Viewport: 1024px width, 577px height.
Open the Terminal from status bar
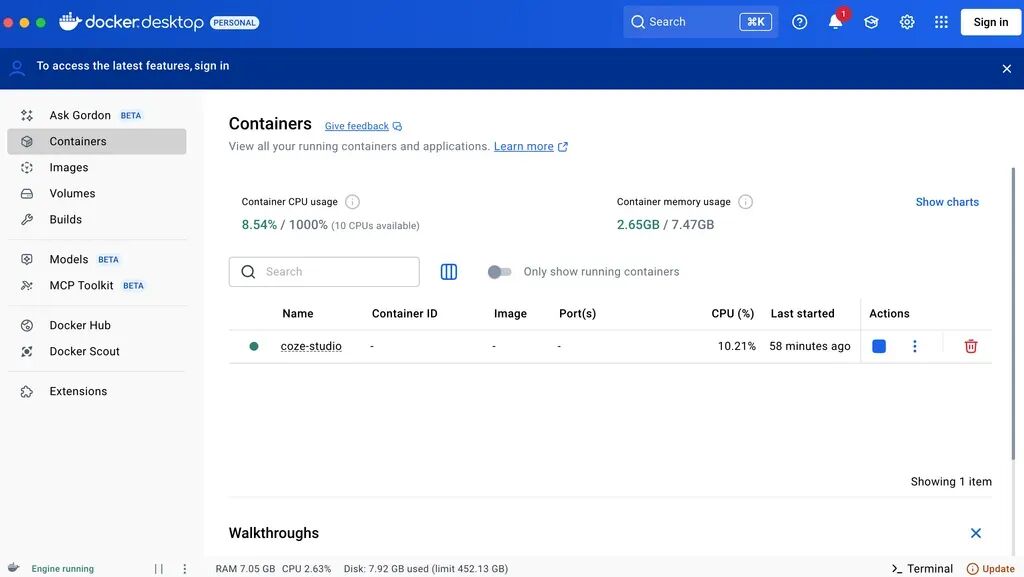point(922,569)
